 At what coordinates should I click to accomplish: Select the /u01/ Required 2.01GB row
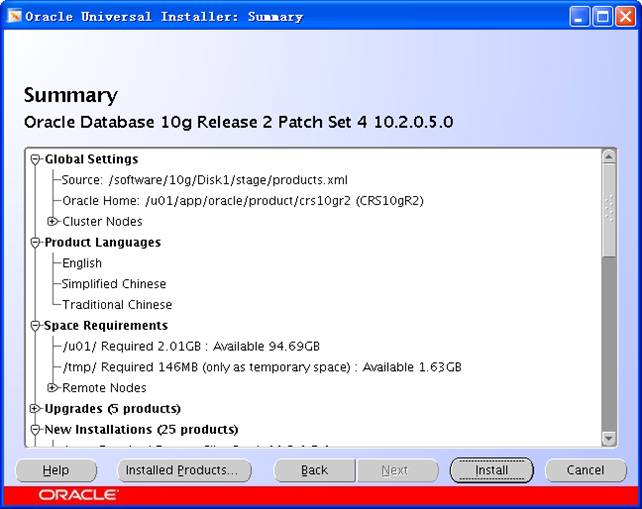click(191, 346)
